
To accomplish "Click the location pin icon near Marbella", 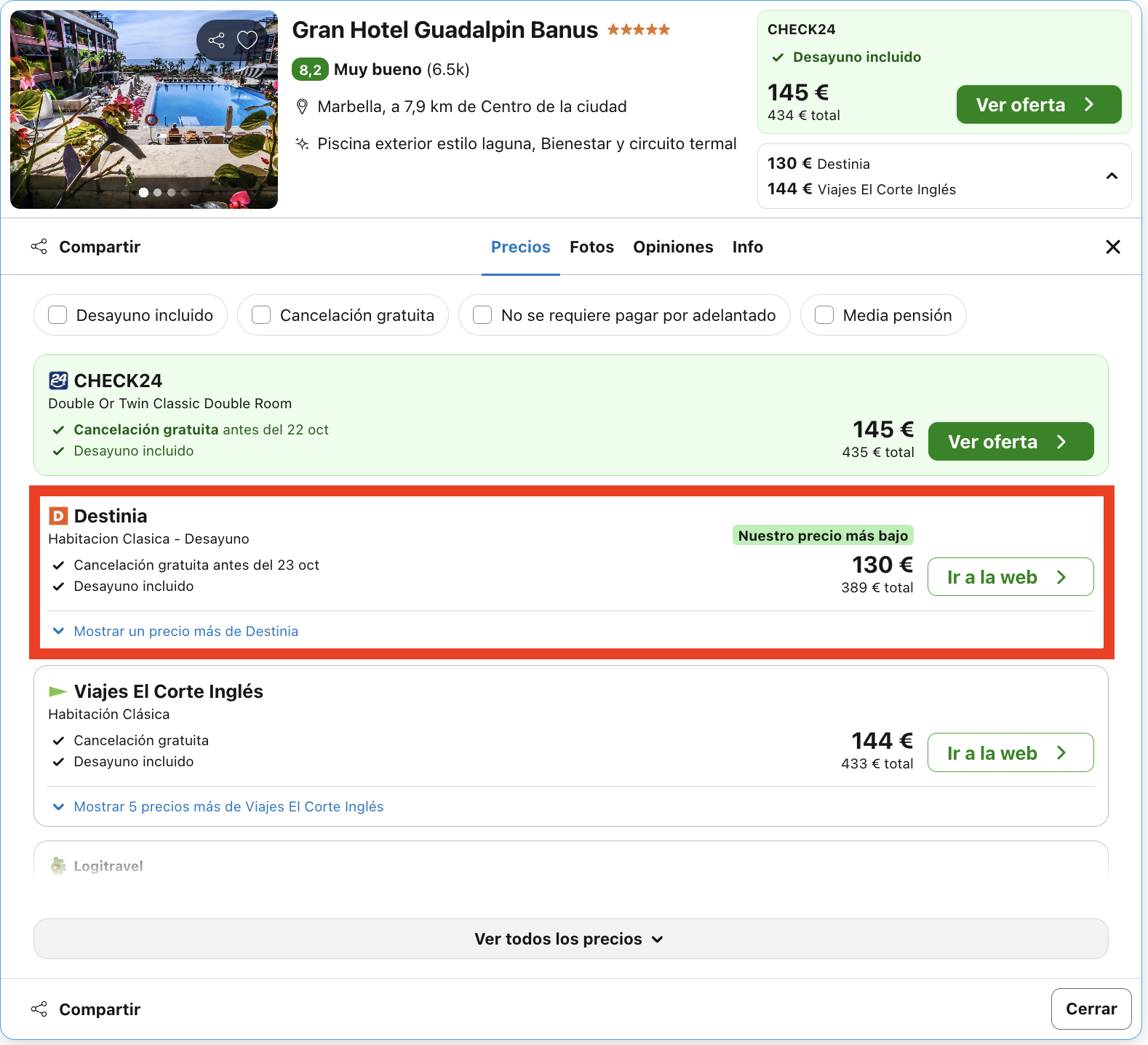I will 303,107.
